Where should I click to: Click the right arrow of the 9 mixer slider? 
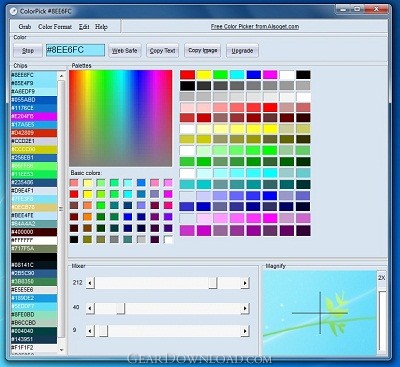click(x=245, y=331)
